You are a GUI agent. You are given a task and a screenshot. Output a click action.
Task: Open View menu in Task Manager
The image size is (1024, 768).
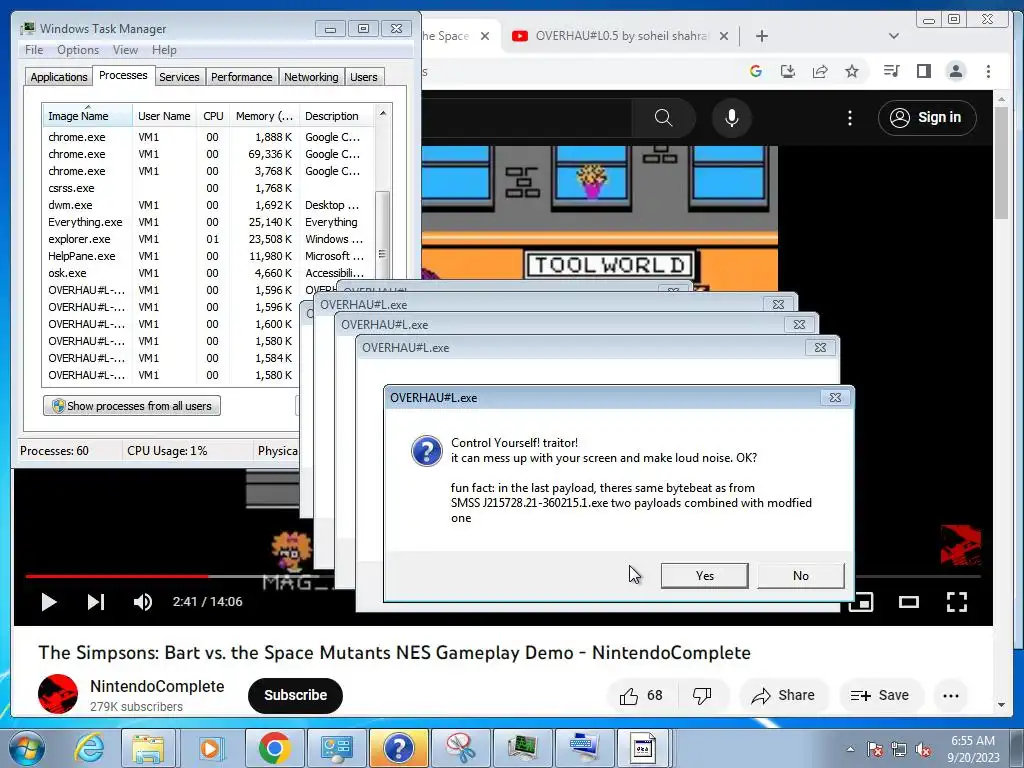tap(125, 50)
